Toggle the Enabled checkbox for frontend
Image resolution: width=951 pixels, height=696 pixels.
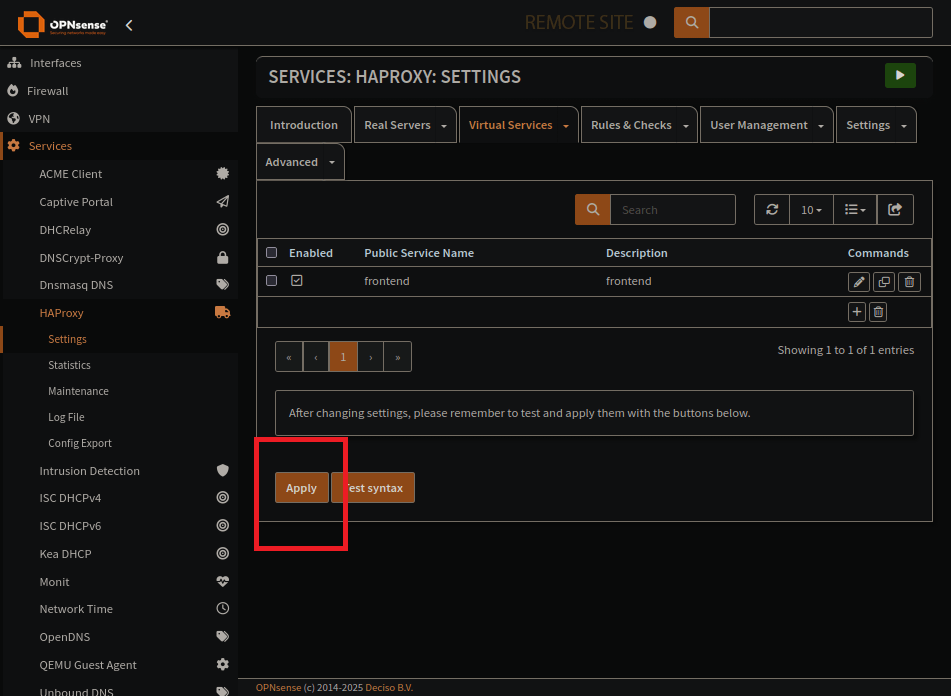pos(297,280)
